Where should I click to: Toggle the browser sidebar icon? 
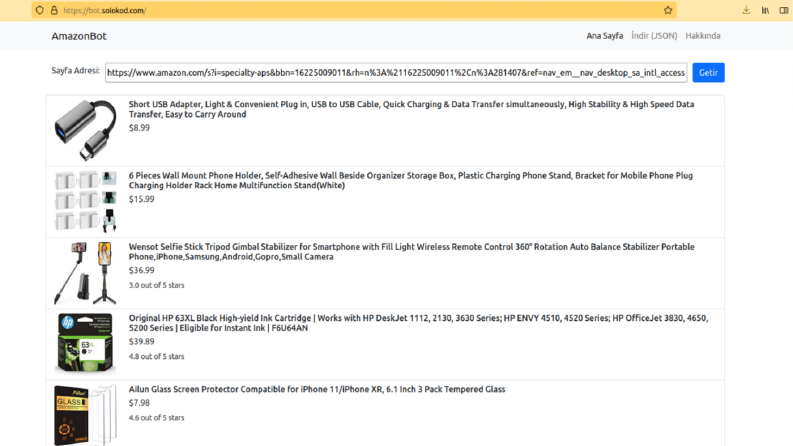(784, 10)
